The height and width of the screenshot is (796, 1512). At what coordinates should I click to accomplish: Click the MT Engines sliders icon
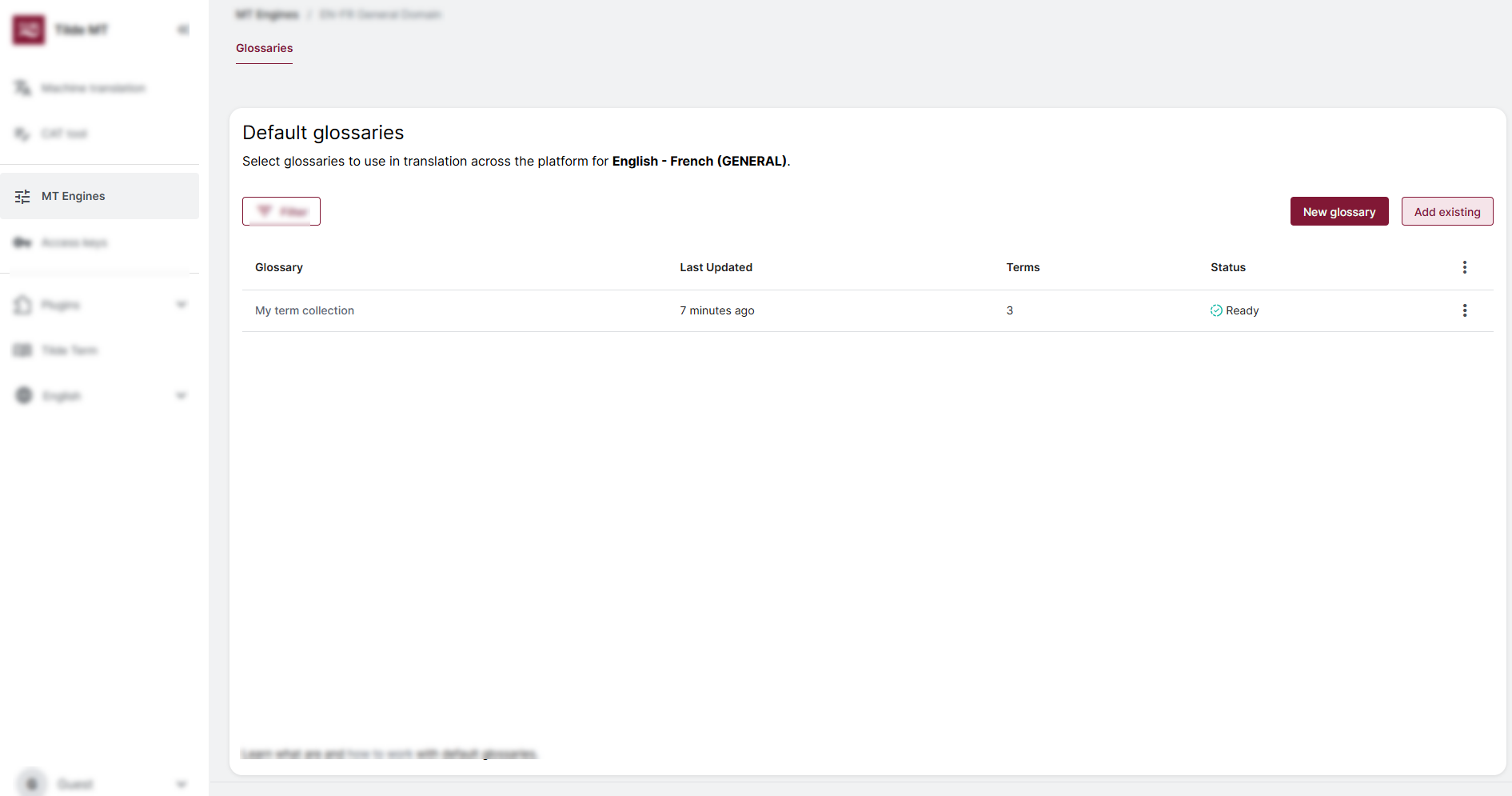point(22,195)
